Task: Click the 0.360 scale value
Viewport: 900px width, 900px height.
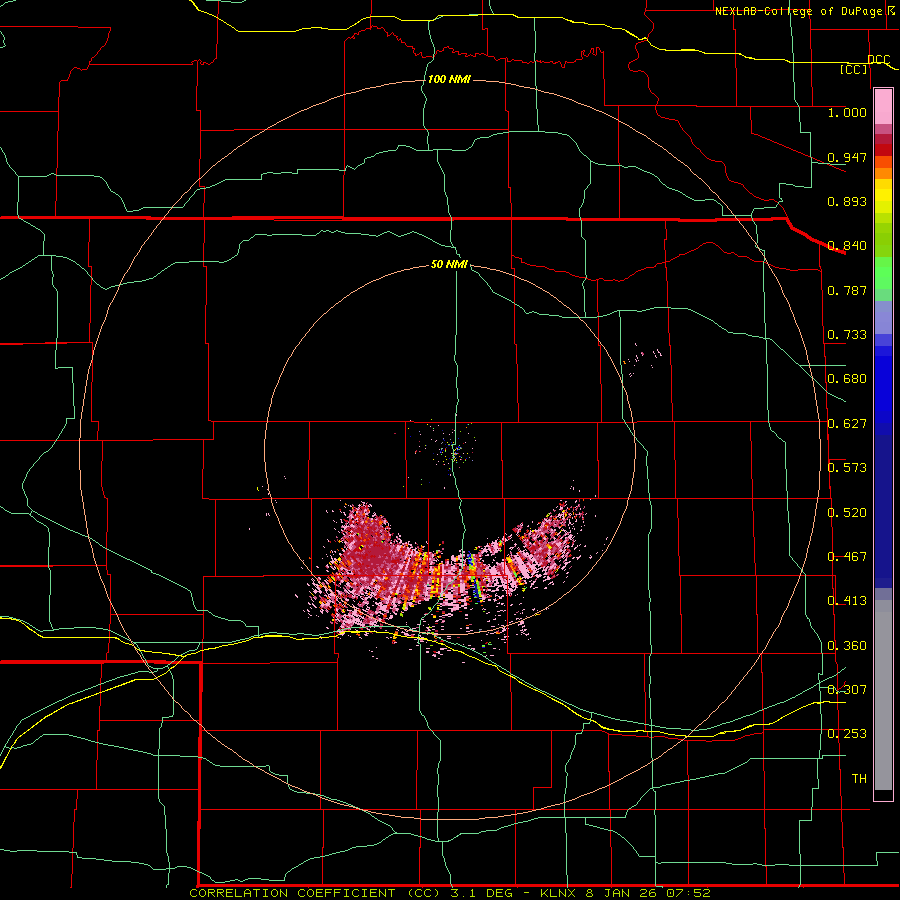Action: coord(847,646)
